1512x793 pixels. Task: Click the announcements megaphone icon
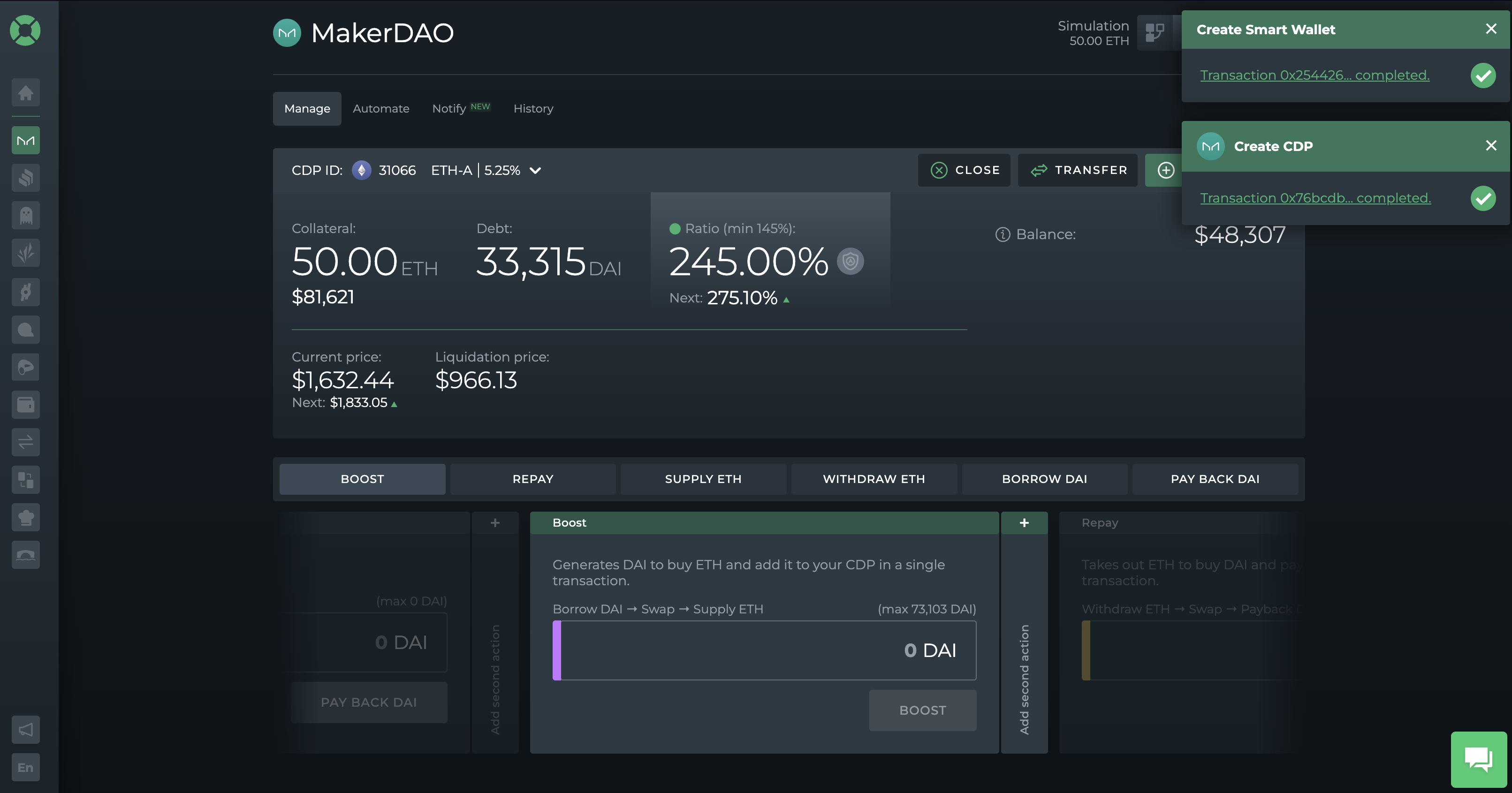26,730
